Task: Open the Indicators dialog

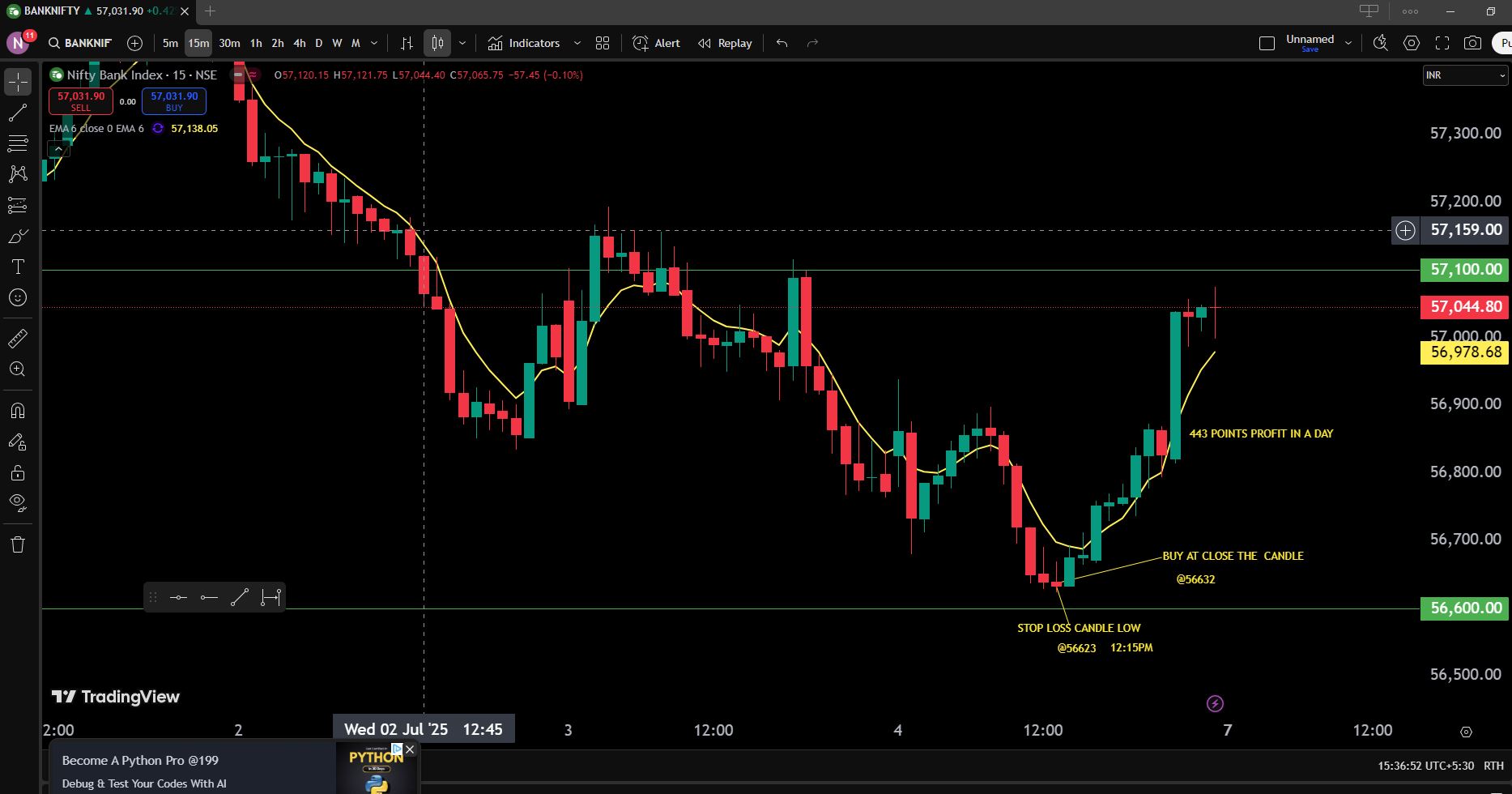Action: [524, 43]
